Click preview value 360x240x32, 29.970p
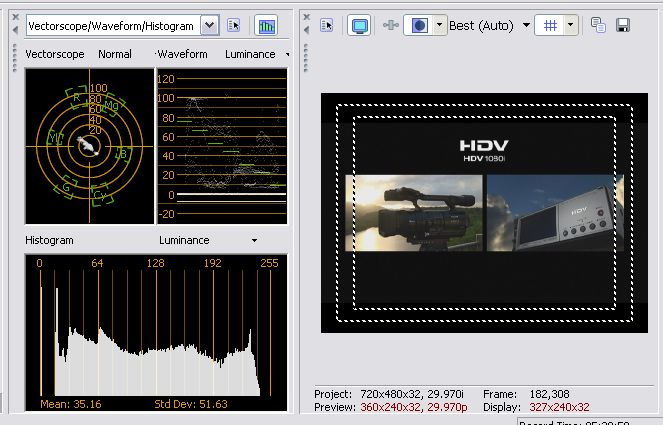663x425 pixels. click(414, 407)
